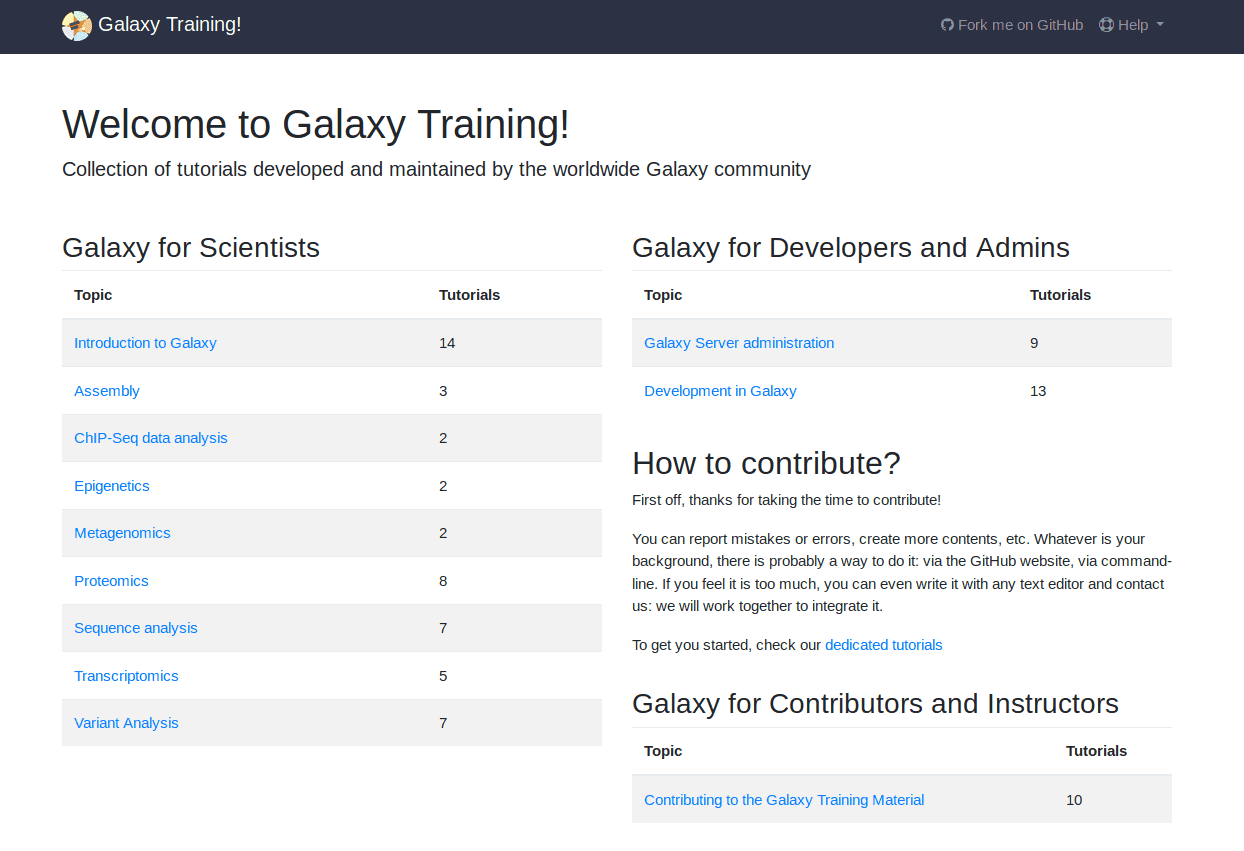Click the 'dedicated tutorials' hyperlink
The width and height of the screenshot is (1244, 851).
pyautogui.click(x=883, y=644)
